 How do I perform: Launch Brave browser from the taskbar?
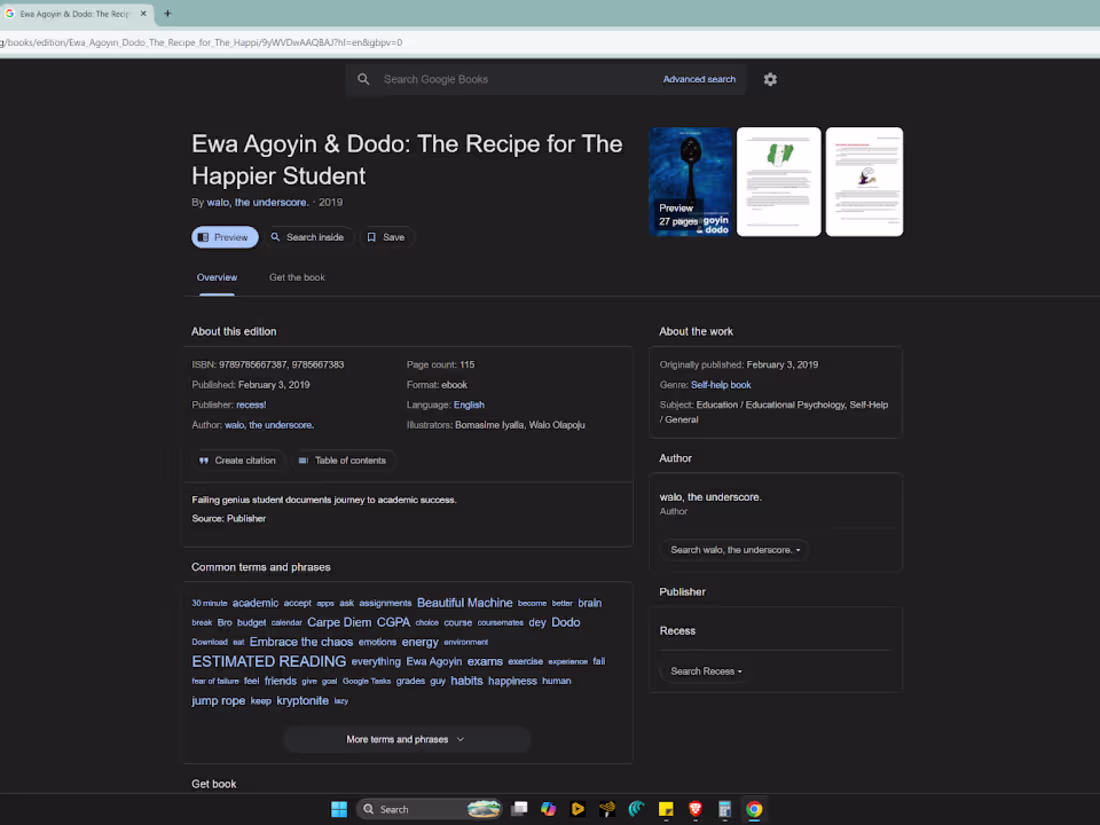[694, 809]
